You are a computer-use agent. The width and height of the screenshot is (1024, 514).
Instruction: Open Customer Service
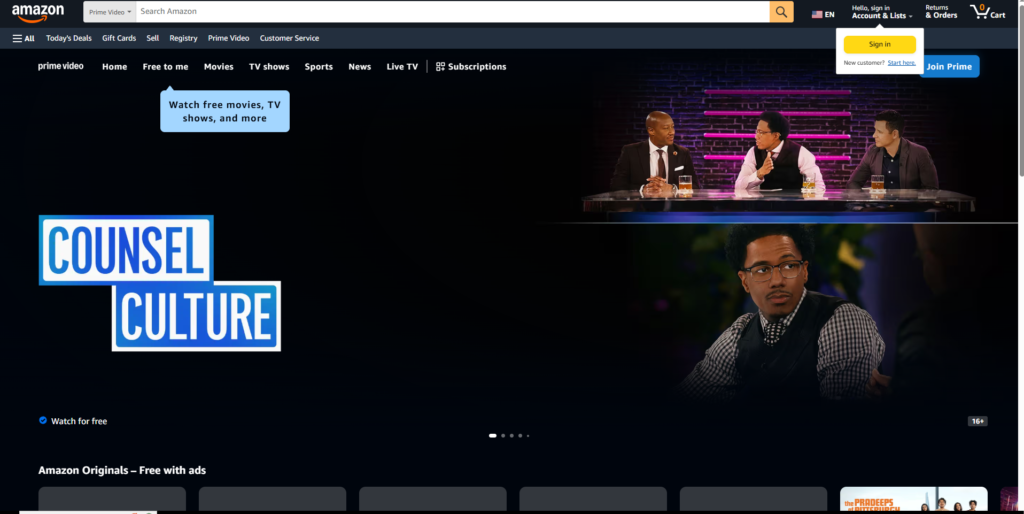tap(289, 39)
